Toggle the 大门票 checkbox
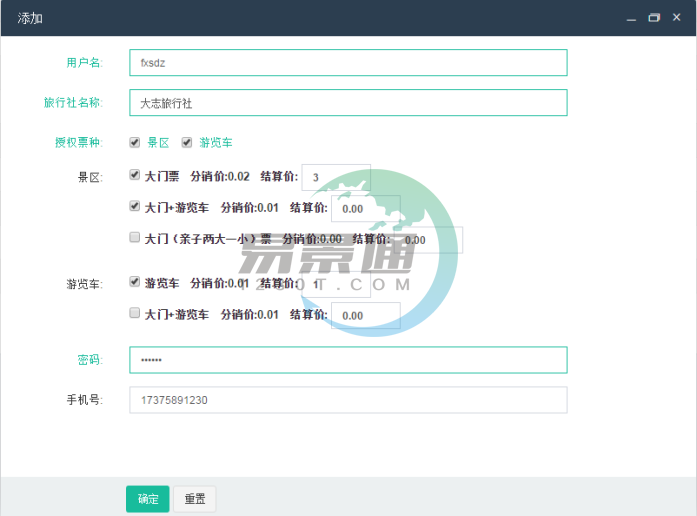 pyautogui.click(x=135, y=175)
